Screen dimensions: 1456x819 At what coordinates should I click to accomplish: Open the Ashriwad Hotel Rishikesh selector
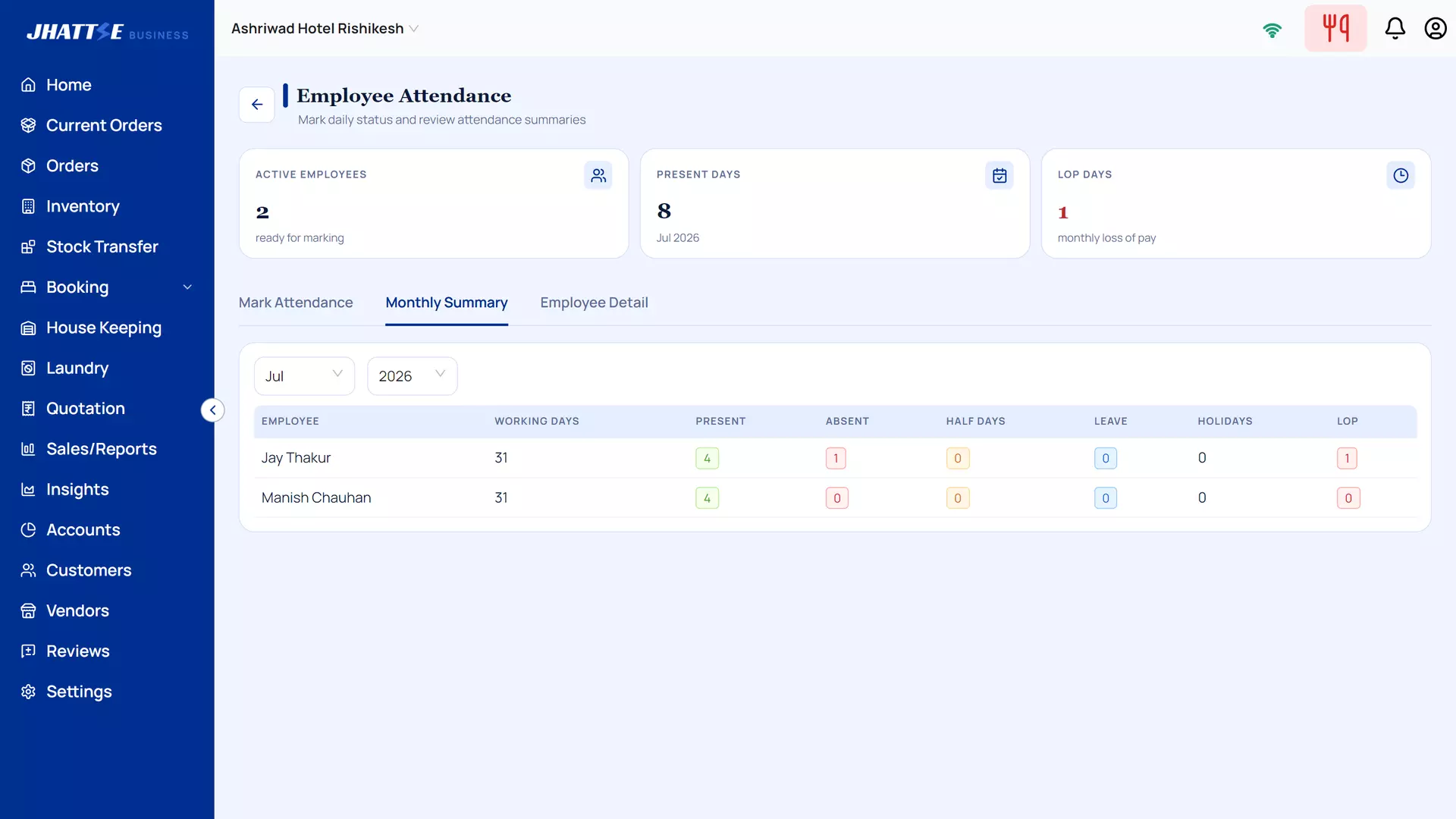point(325,28)
